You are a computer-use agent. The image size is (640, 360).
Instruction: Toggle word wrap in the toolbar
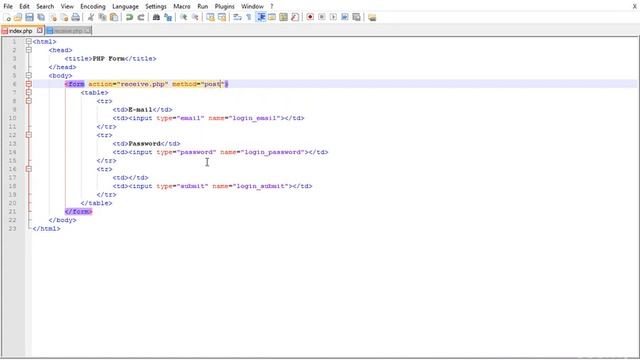coord(237,17)
